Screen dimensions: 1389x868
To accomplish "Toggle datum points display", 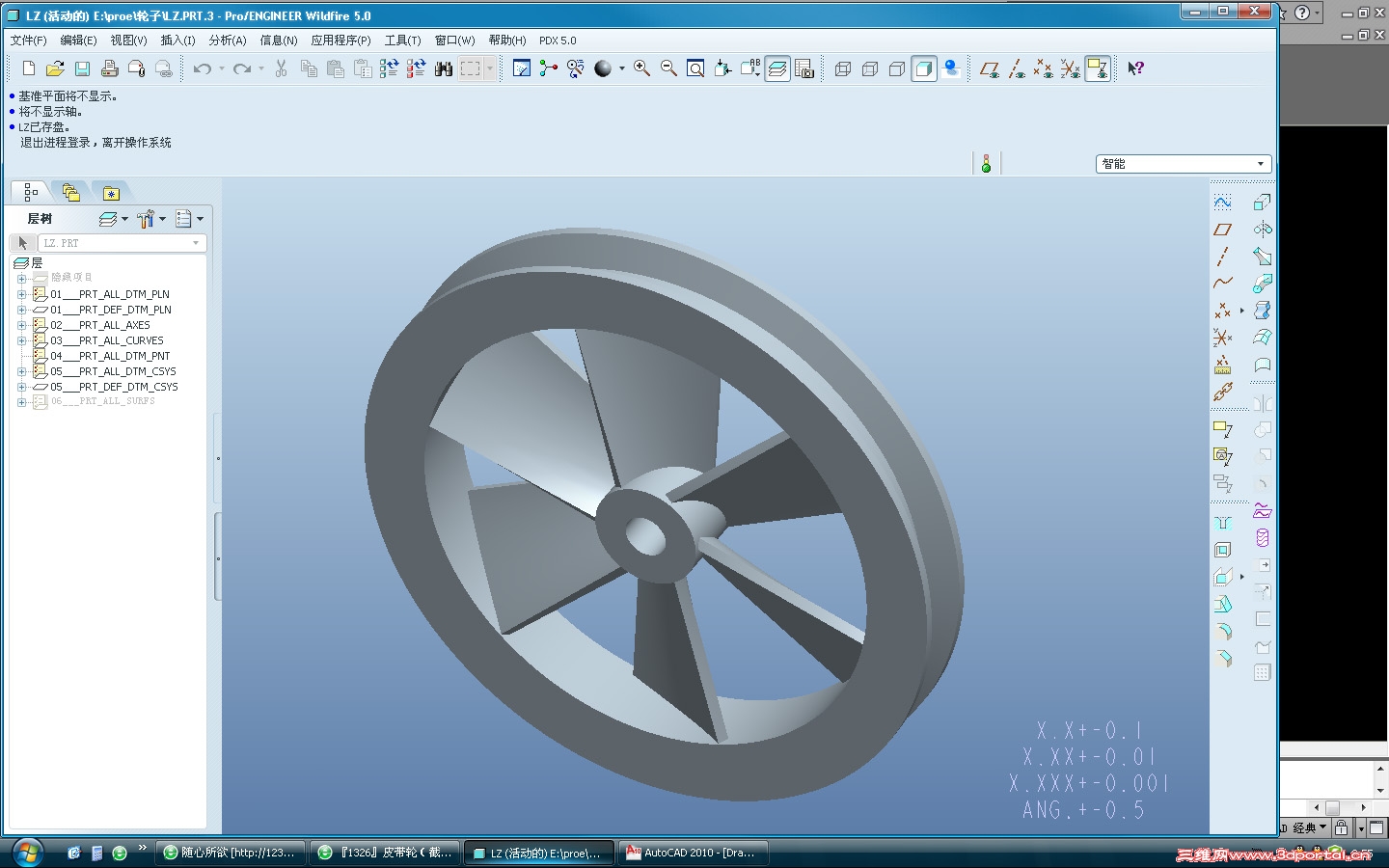I will pyautogui.click(x=1044, y=68).
